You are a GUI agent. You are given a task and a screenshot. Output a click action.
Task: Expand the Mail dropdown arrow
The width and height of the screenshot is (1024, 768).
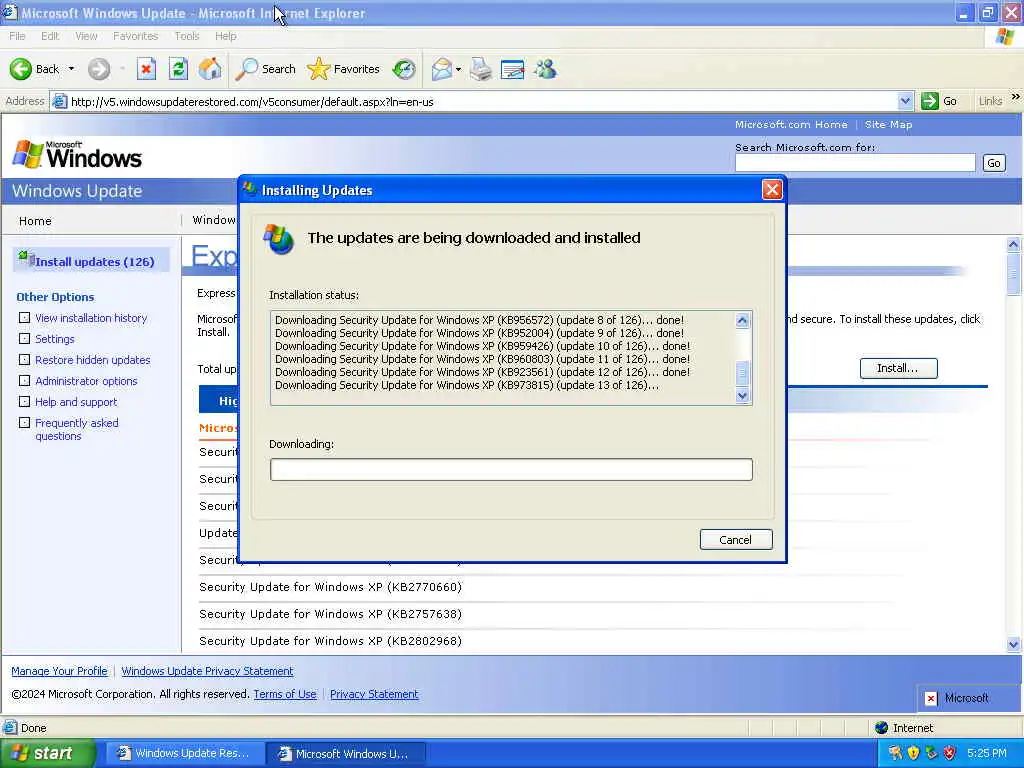click(x=458, y=69)
